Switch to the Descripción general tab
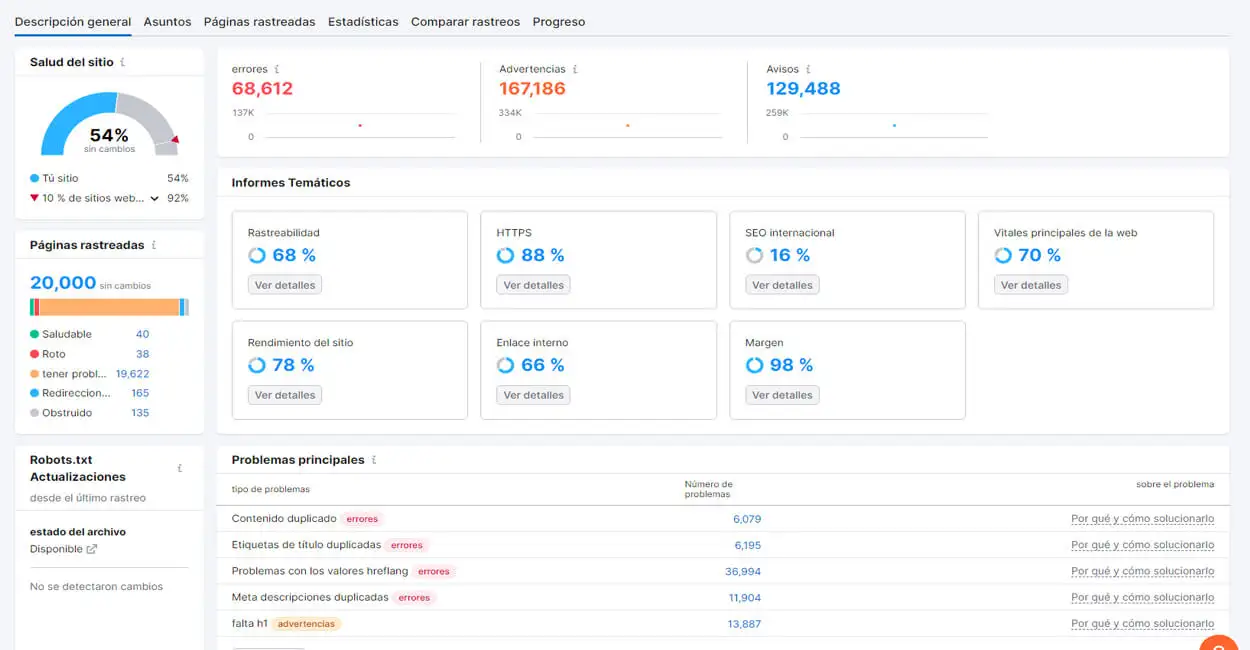This screenshot has width=1250, height=650. 73,21
